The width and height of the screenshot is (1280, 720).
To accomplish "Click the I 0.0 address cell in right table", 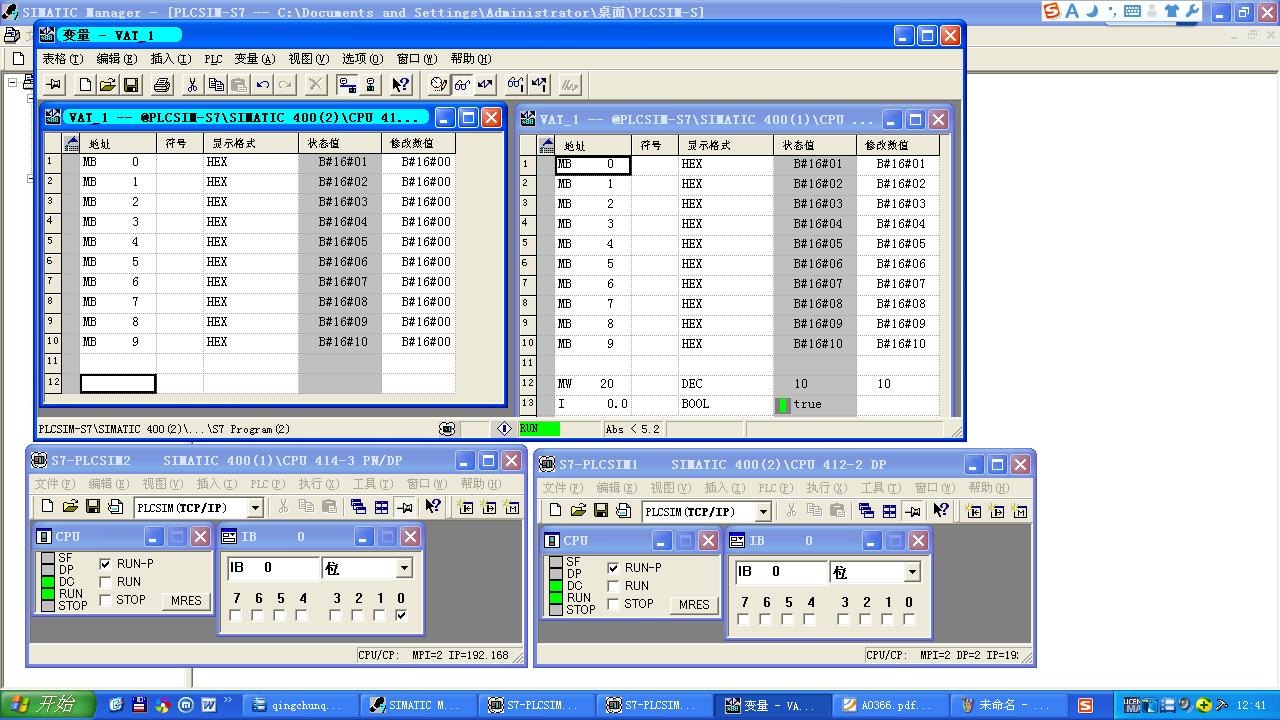I will point(593,404).
